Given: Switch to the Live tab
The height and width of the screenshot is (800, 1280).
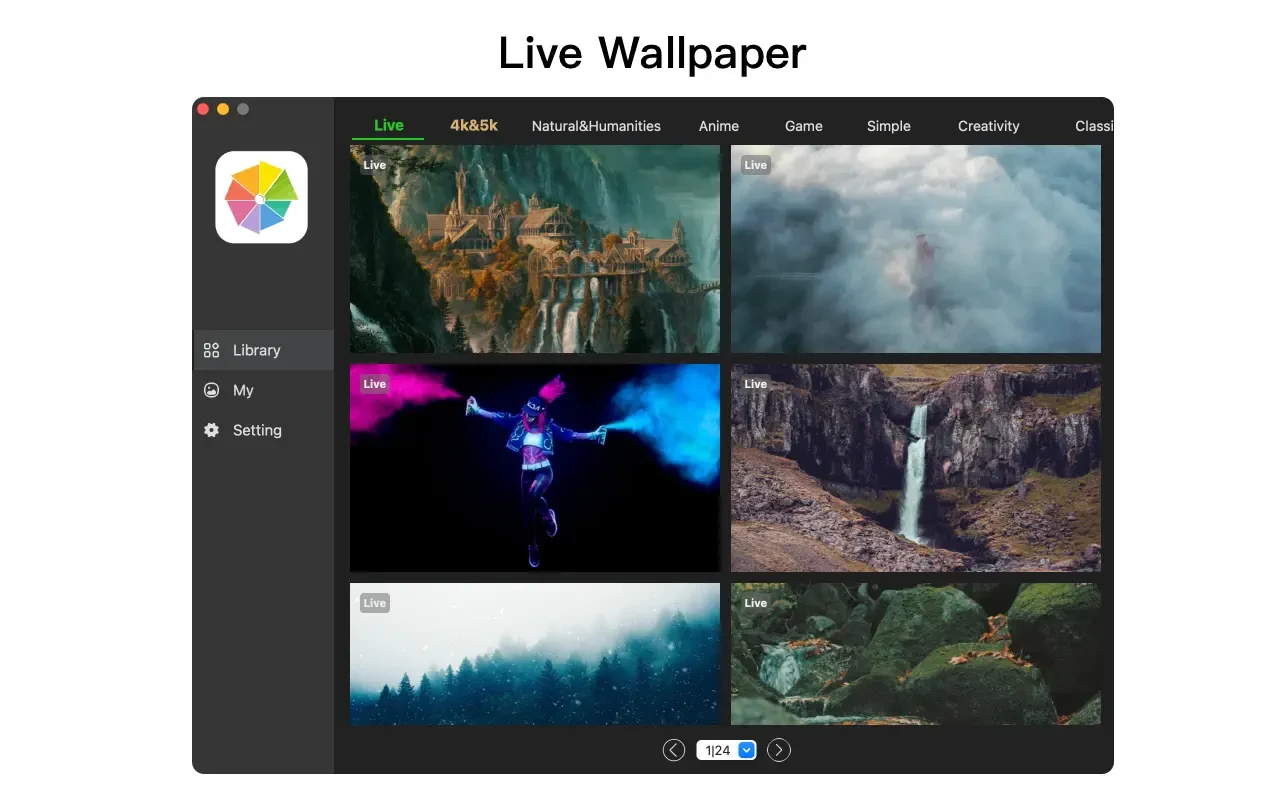Looking at the screenshot, I should click(388, 125).
